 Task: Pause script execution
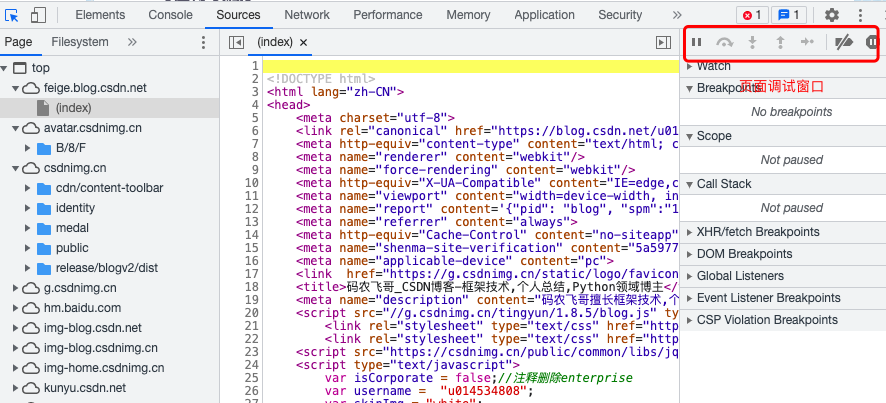pos(697,42)
